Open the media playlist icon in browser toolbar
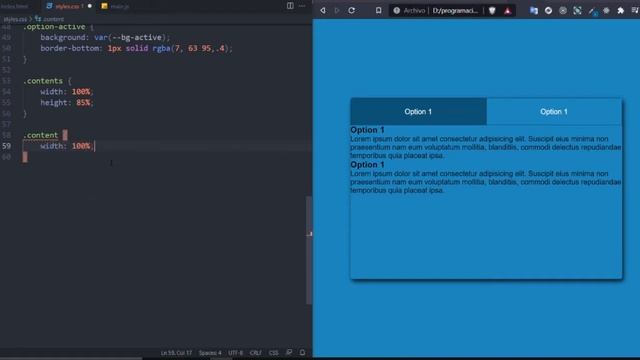640x360 pixels. click(x=635, y=11)
